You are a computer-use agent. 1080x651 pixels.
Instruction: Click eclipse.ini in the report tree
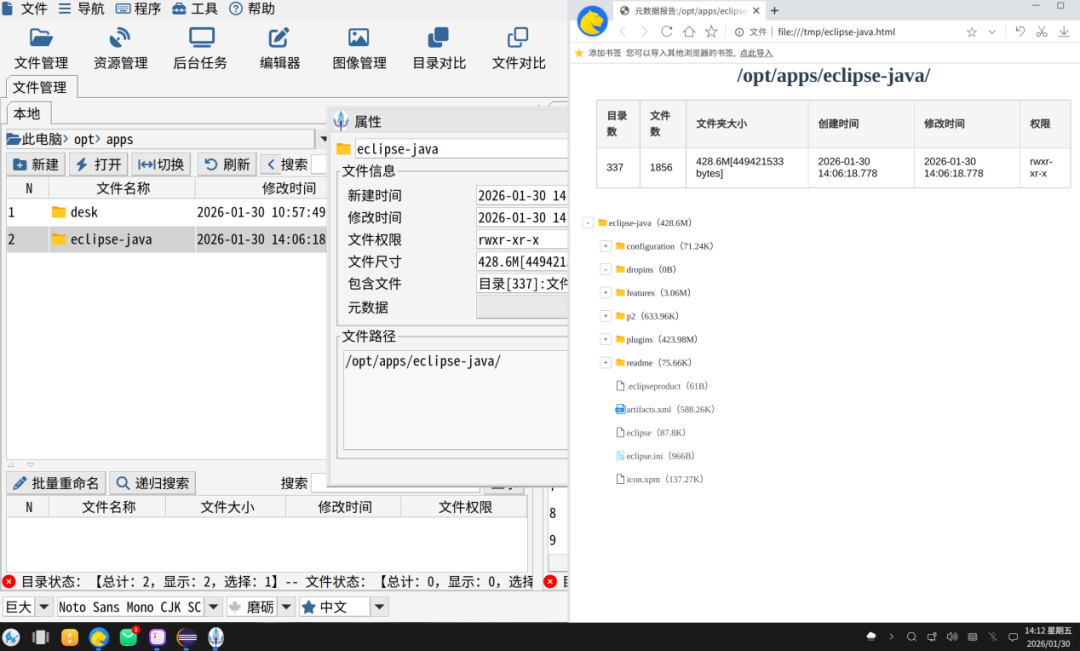coord(644,456)
